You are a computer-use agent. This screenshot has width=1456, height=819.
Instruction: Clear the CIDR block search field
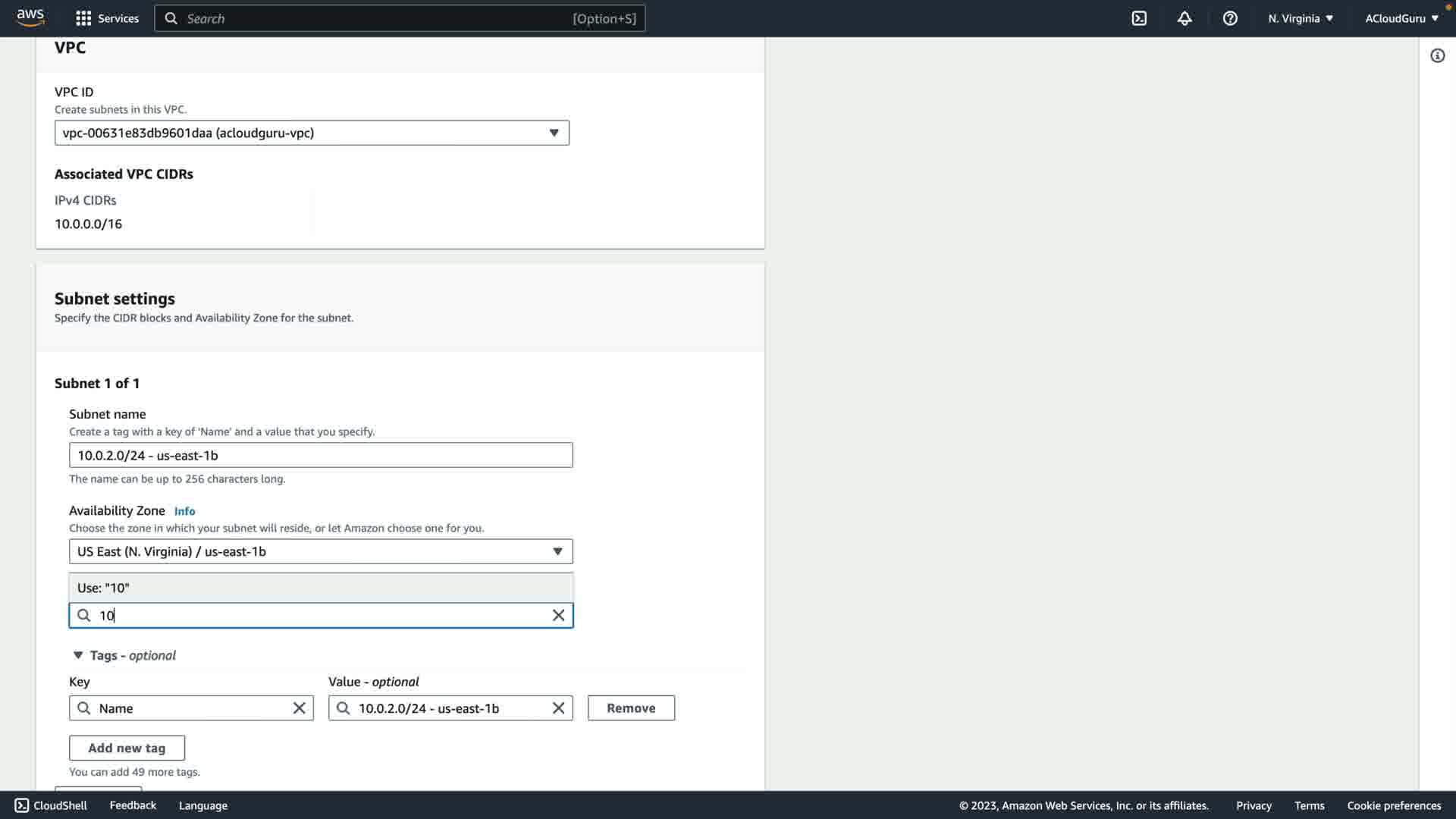tap(558, 615)
